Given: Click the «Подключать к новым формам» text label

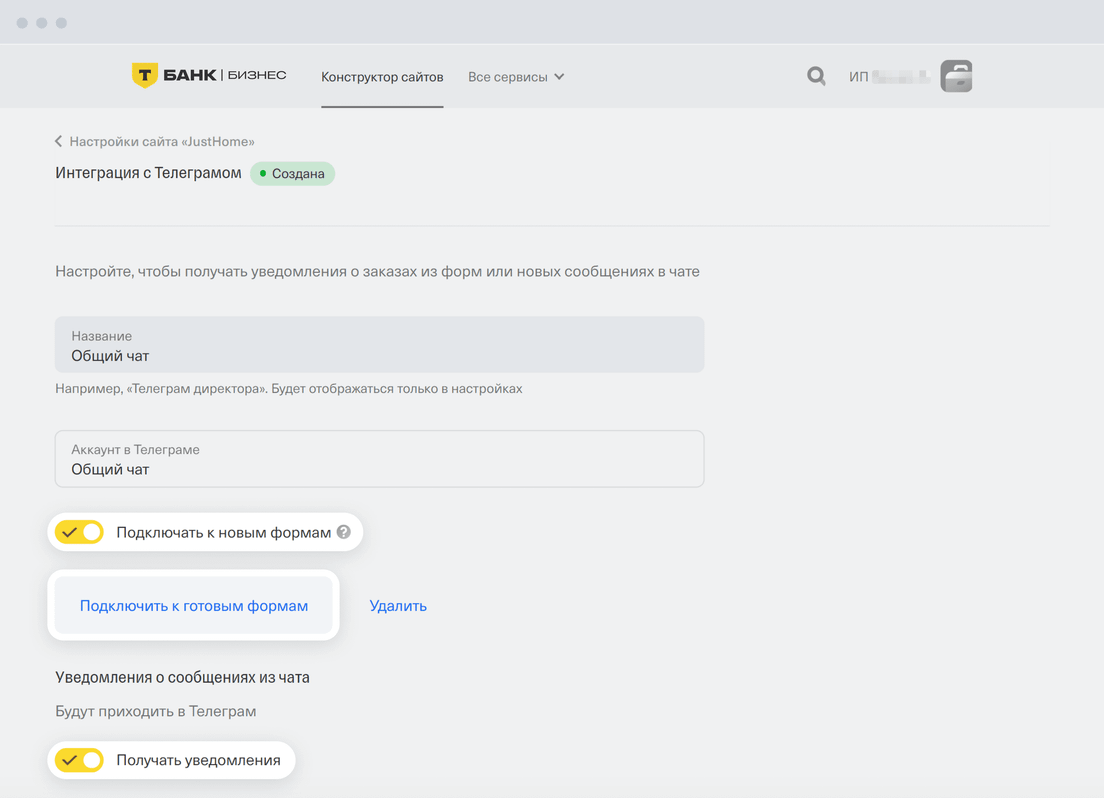Looking at the screenshot, I should point(223,532).
